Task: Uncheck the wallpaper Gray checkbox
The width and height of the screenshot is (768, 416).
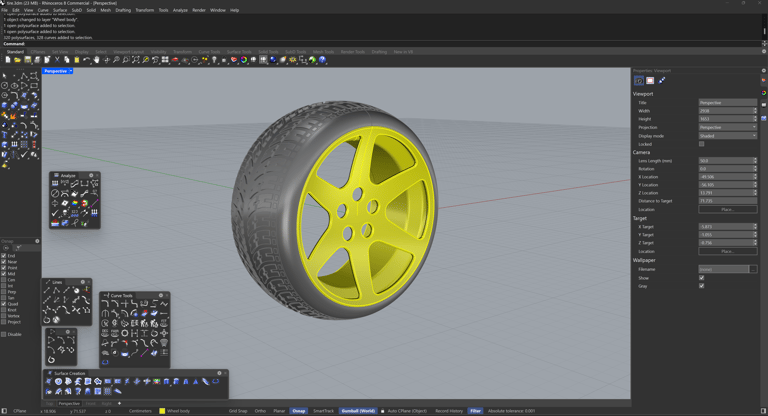Action: pos(701,286)
